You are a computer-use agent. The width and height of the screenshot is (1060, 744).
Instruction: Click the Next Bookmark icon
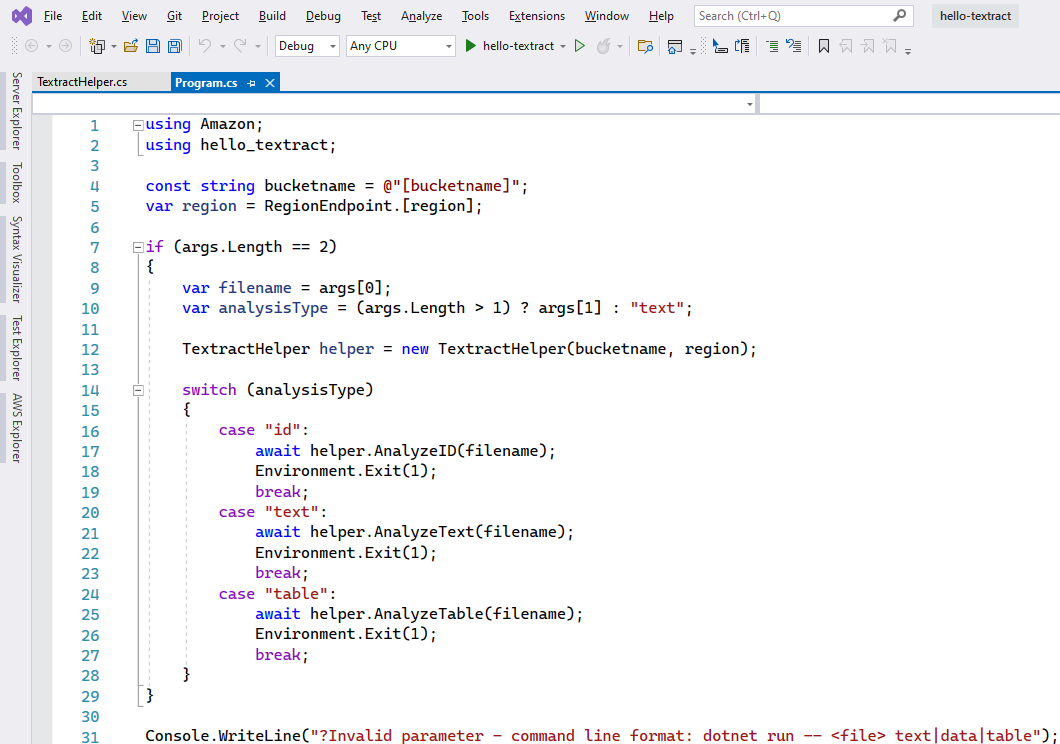point(868,46)
